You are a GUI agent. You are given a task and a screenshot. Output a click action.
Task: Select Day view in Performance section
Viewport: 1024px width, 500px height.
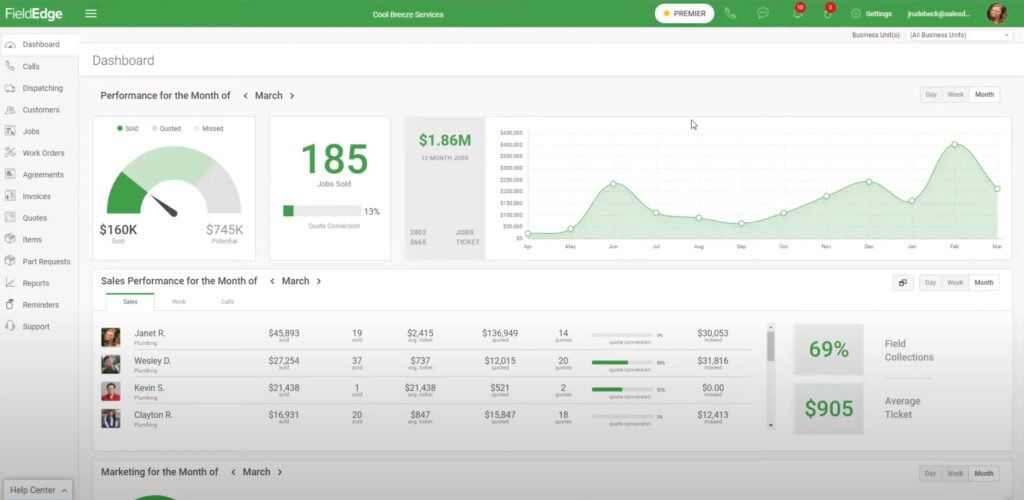click(x=931, y=95)
